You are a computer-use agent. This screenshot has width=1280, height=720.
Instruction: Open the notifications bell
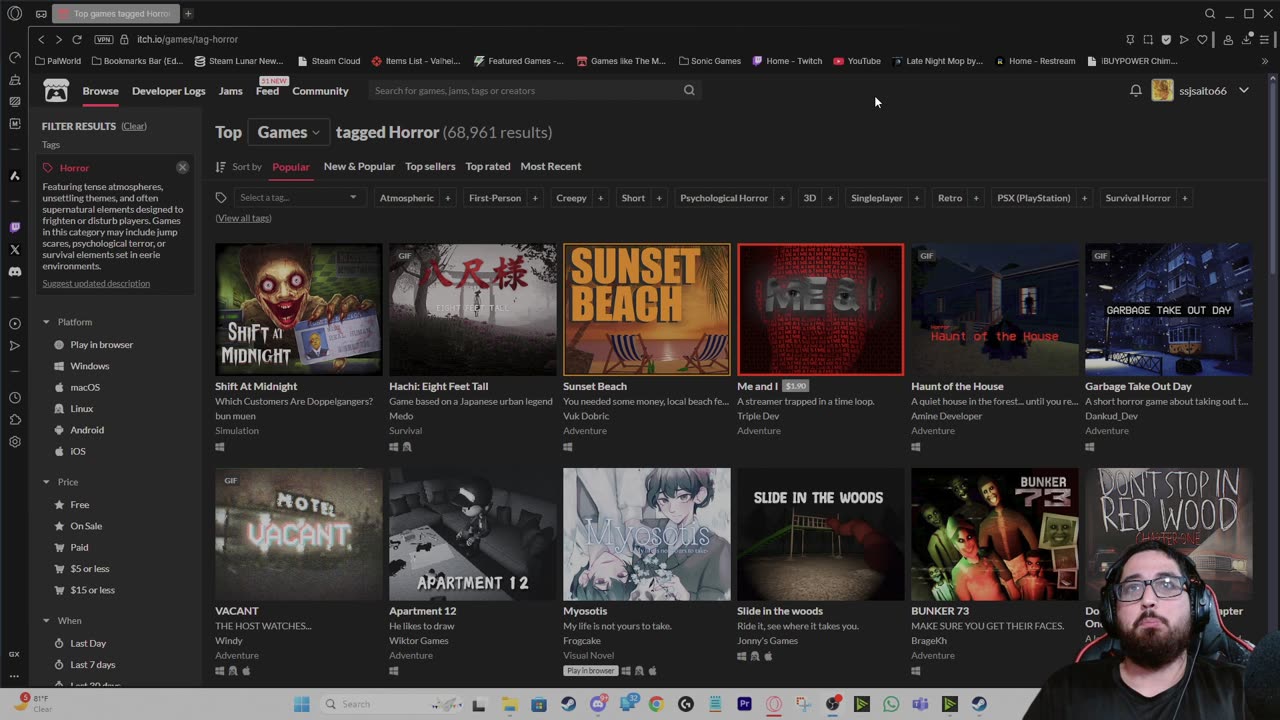tap(1136, 91)
